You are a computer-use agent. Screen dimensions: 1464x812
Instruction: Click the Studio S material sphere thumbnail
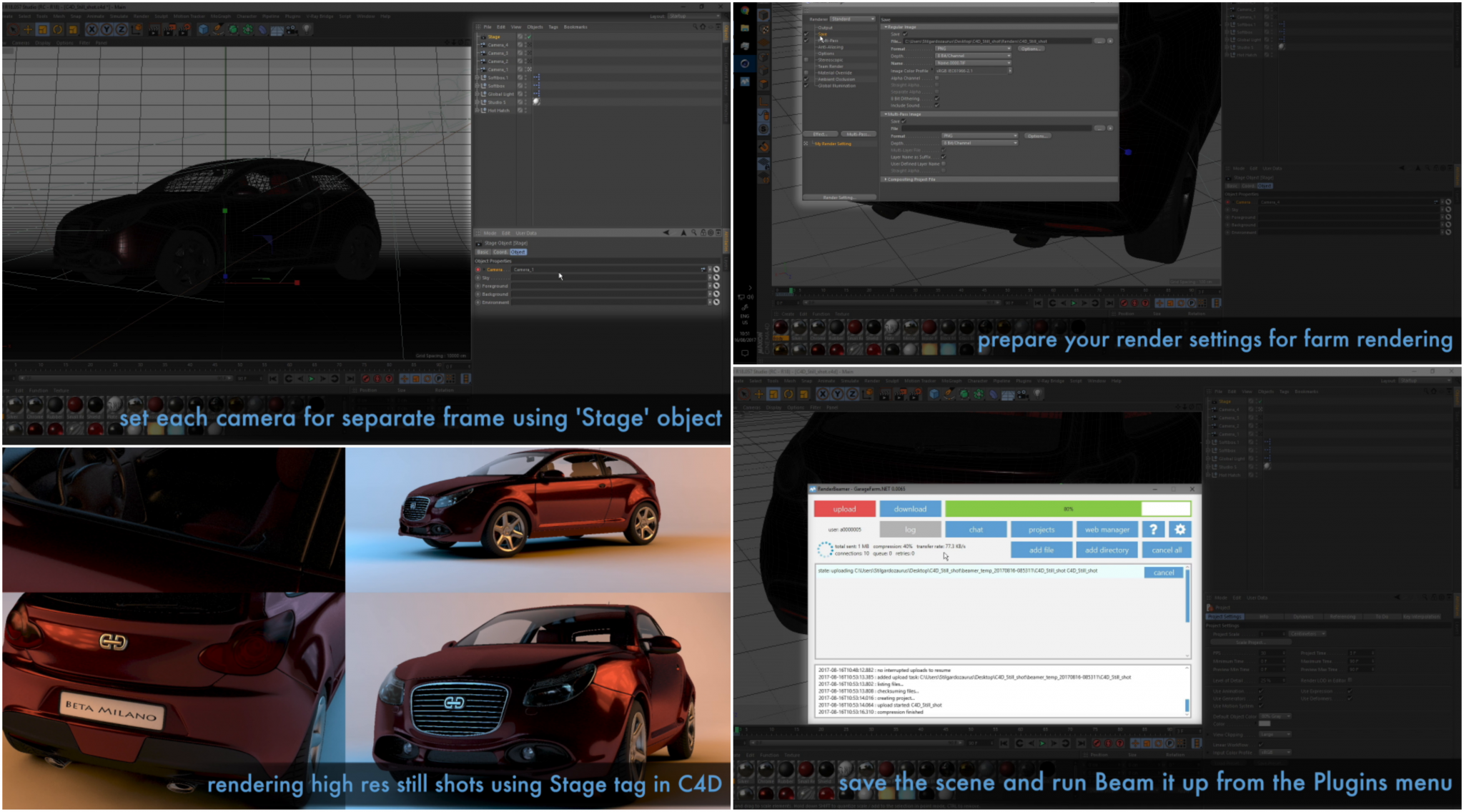click(x=536, y=101)
